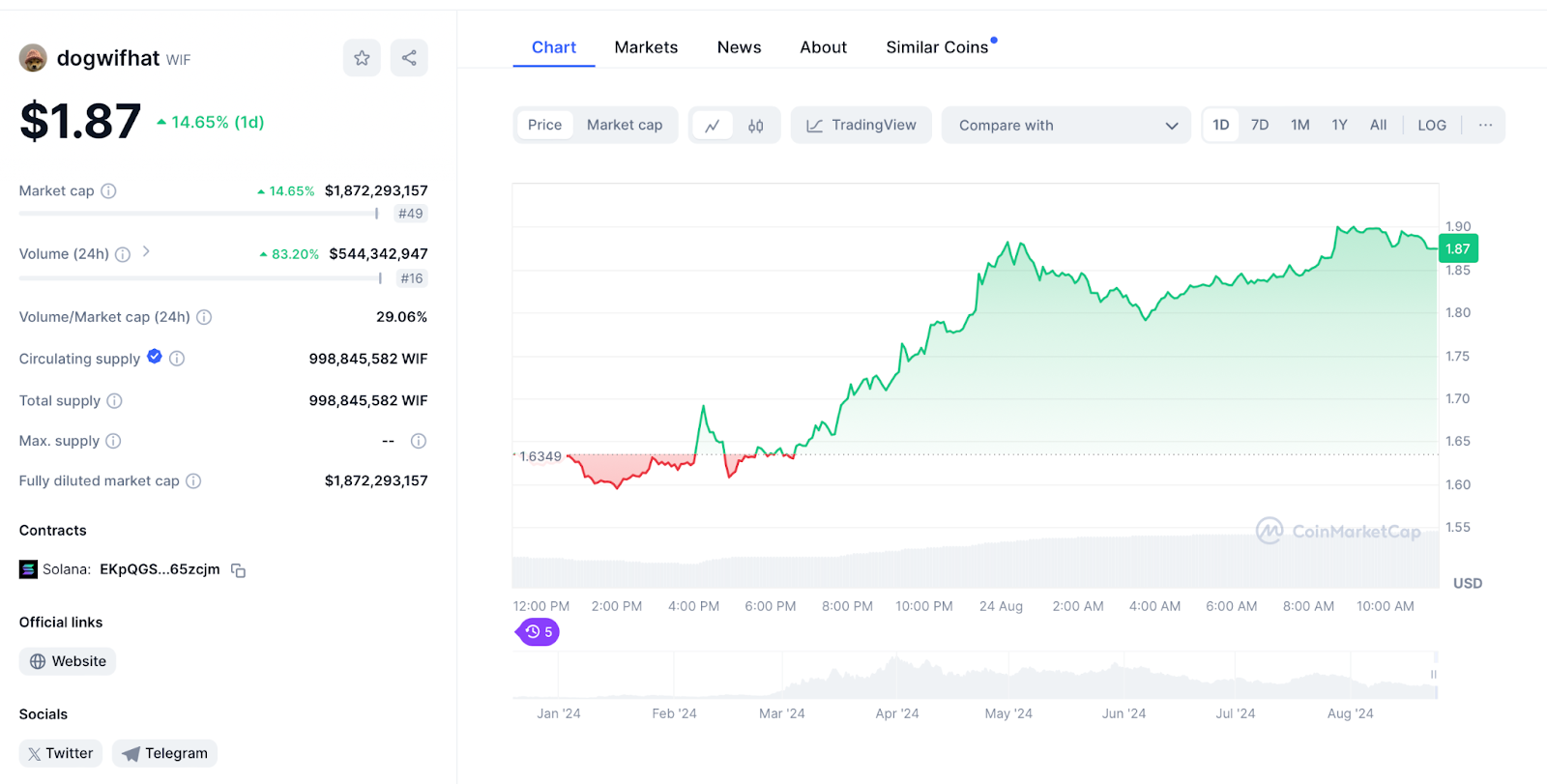Select the 1M time range

coord(1300,125)
